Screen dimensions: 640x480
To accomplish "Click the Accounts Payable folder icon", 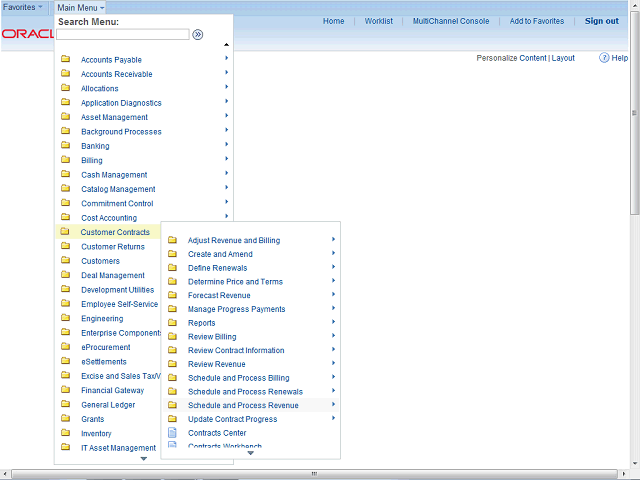I will (65, 60).
